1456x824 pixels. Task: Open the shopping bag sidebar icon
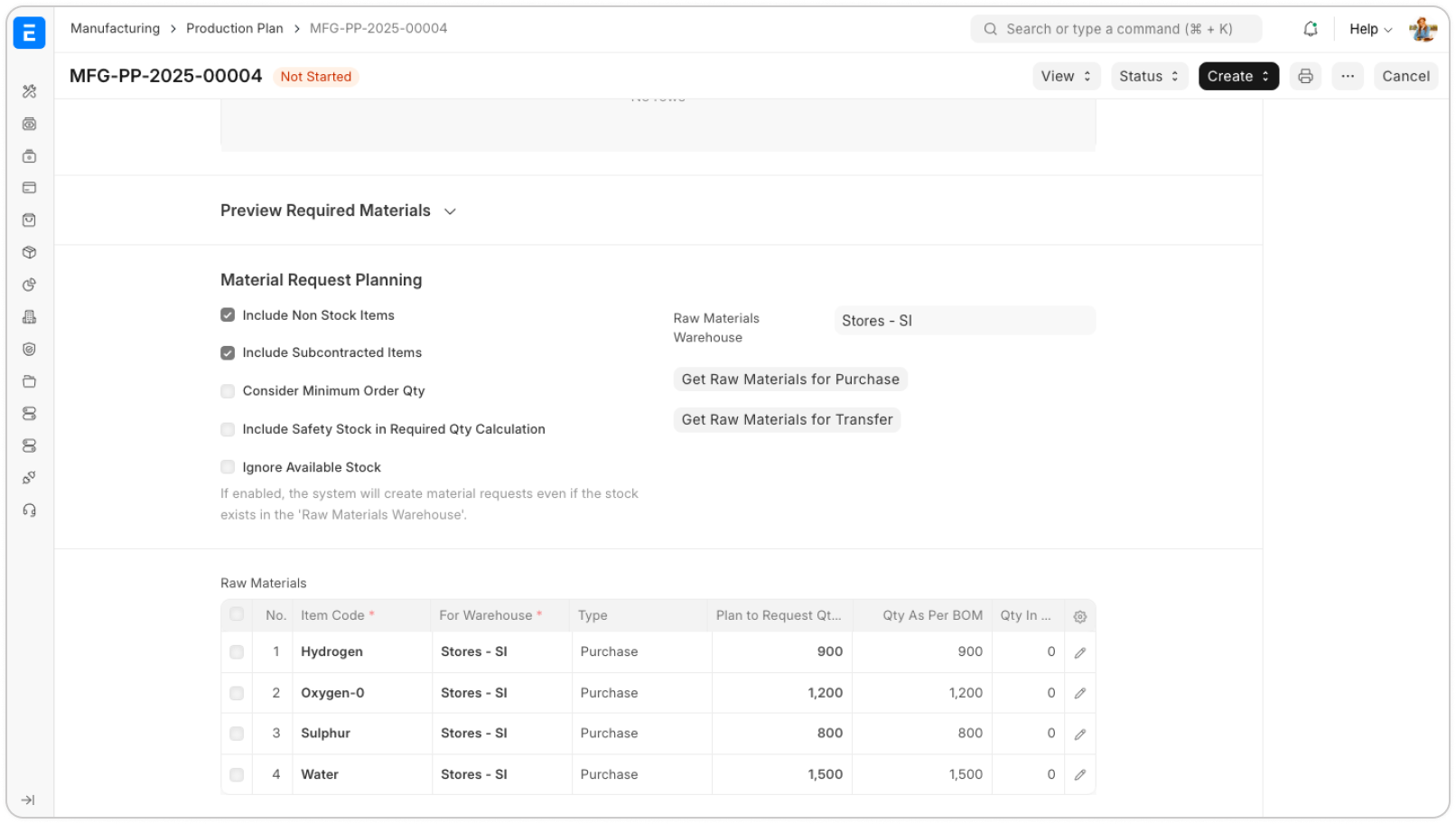coord(29,220)
